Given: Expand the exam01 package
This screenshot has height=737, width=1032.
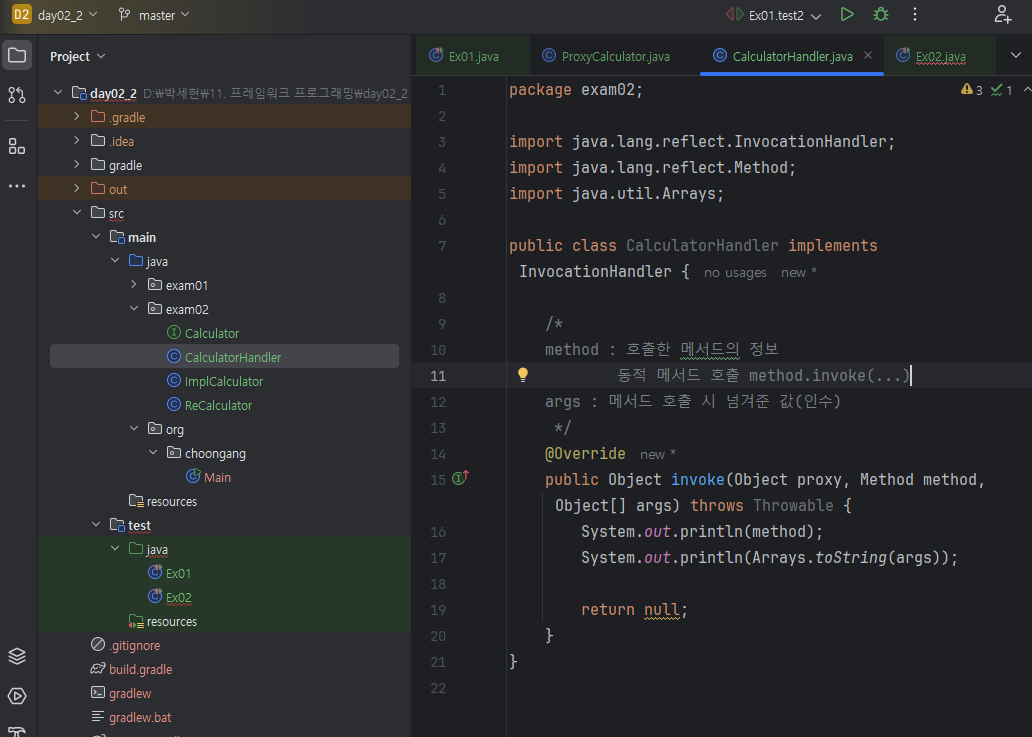Looking at the screenshot, I should (134, 284).
